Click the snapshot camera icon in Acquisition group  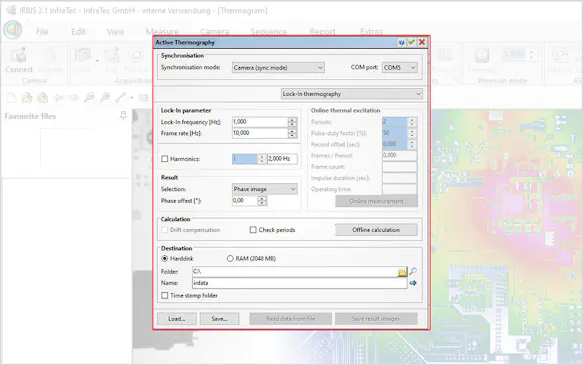pyautogui.click(x=83, y=56)
